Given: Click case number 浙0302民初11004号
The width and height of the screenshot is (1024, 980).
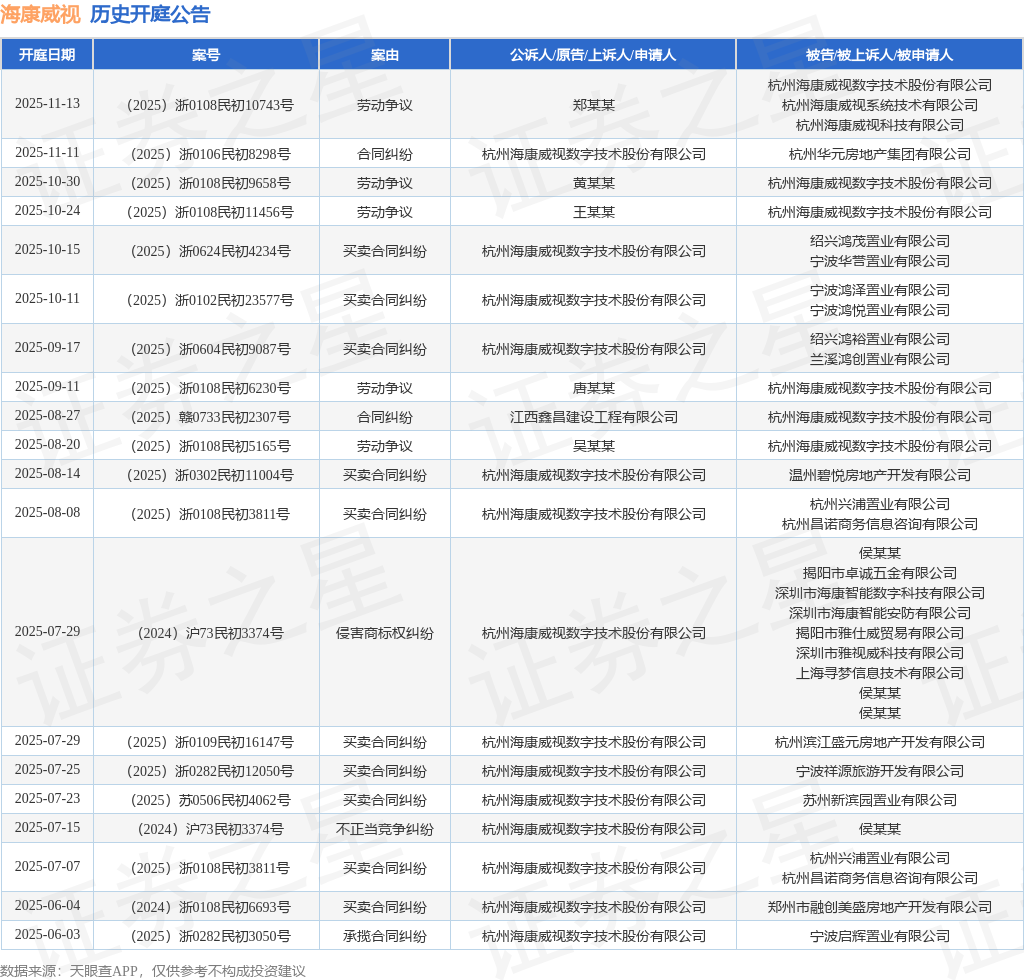Looking at the screenshot, I should (210, 475).
